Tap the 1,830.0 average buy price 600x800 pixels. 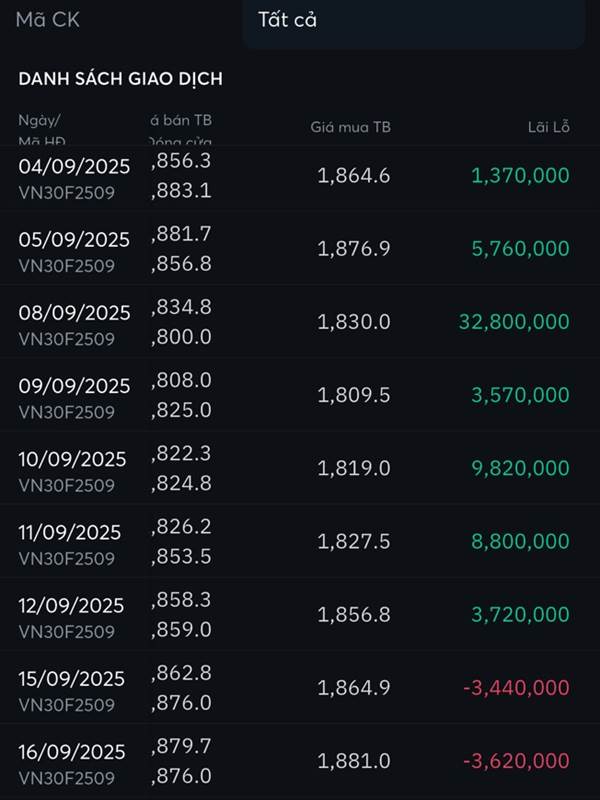point(354,322)
